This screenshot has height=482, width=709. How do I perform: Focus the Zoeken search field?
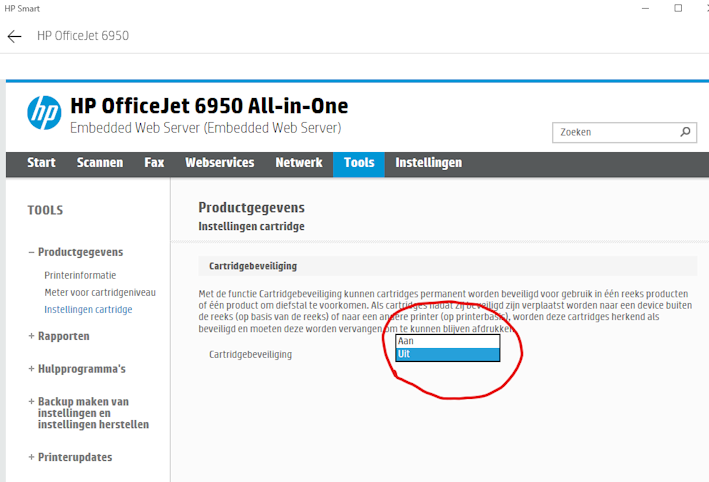[624, 132]
